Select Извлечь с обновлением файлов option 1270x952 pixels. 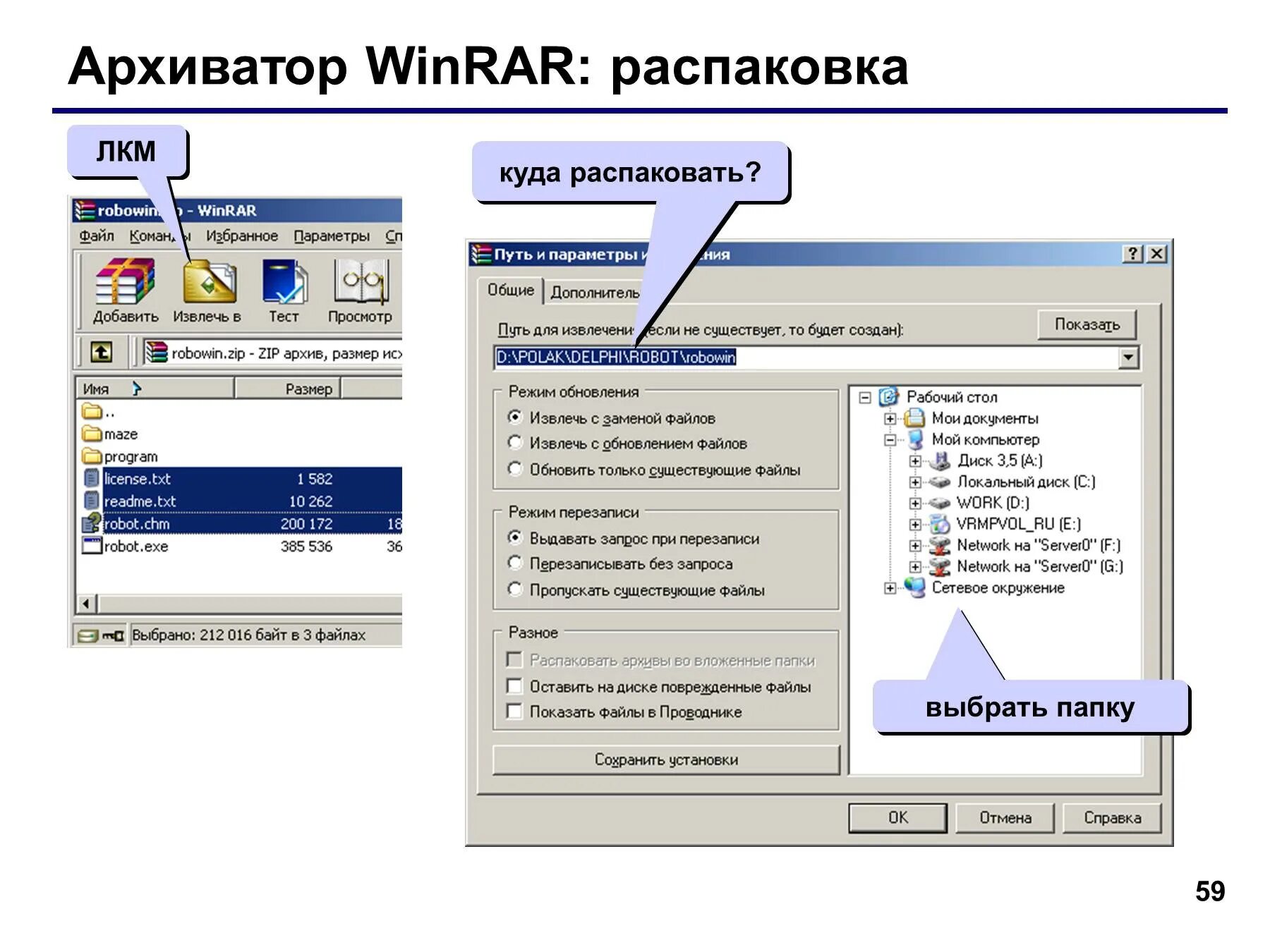pyautogui.click(x=515, y=443)
